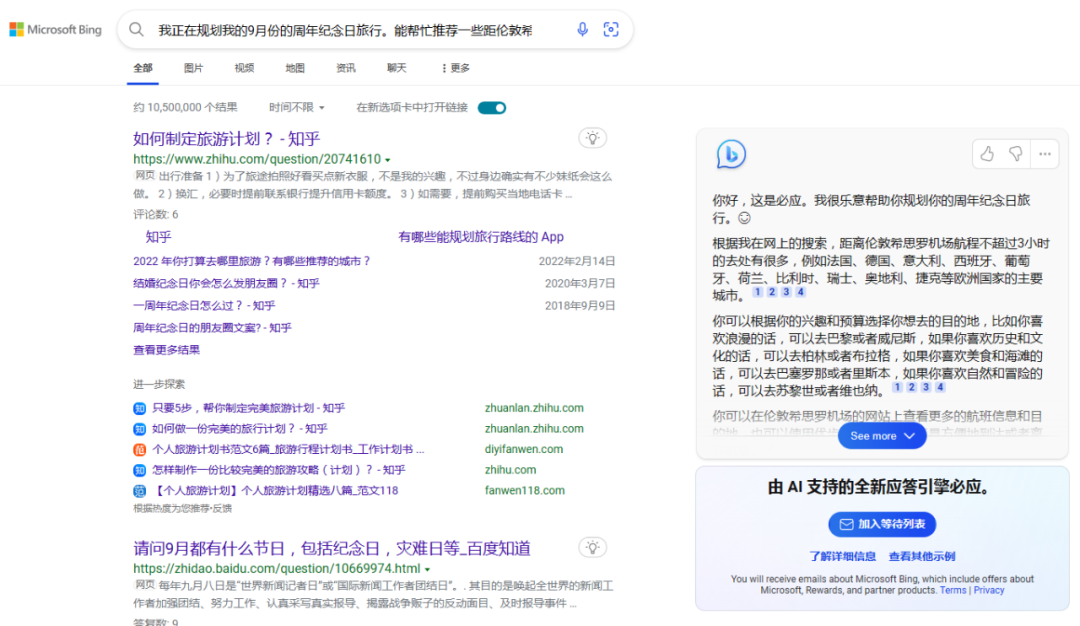Open 2022 年你打算去哪里旅游 link
This screenshot has width=1080, height=626.
click(252, 262)
